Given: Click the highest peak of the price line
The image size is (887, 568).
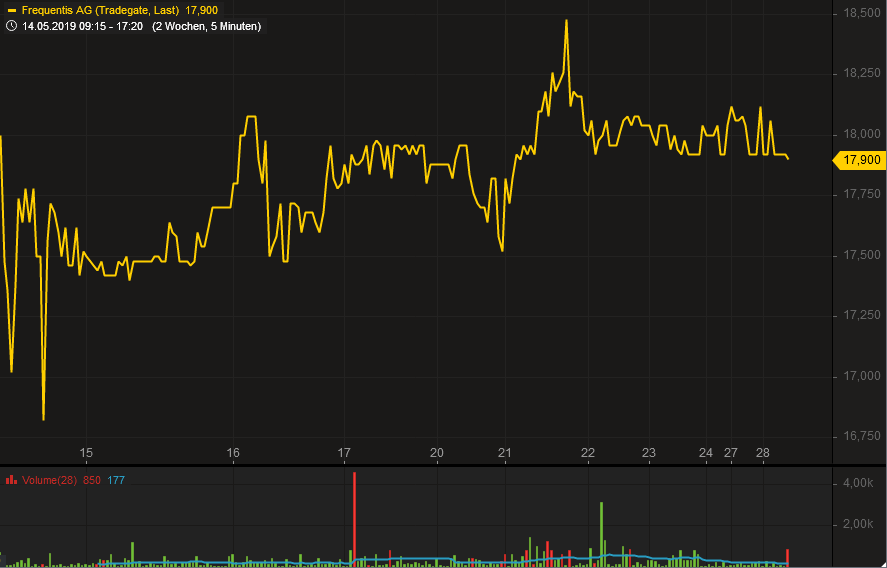Looking at the screenshot, I should point(566,21).
